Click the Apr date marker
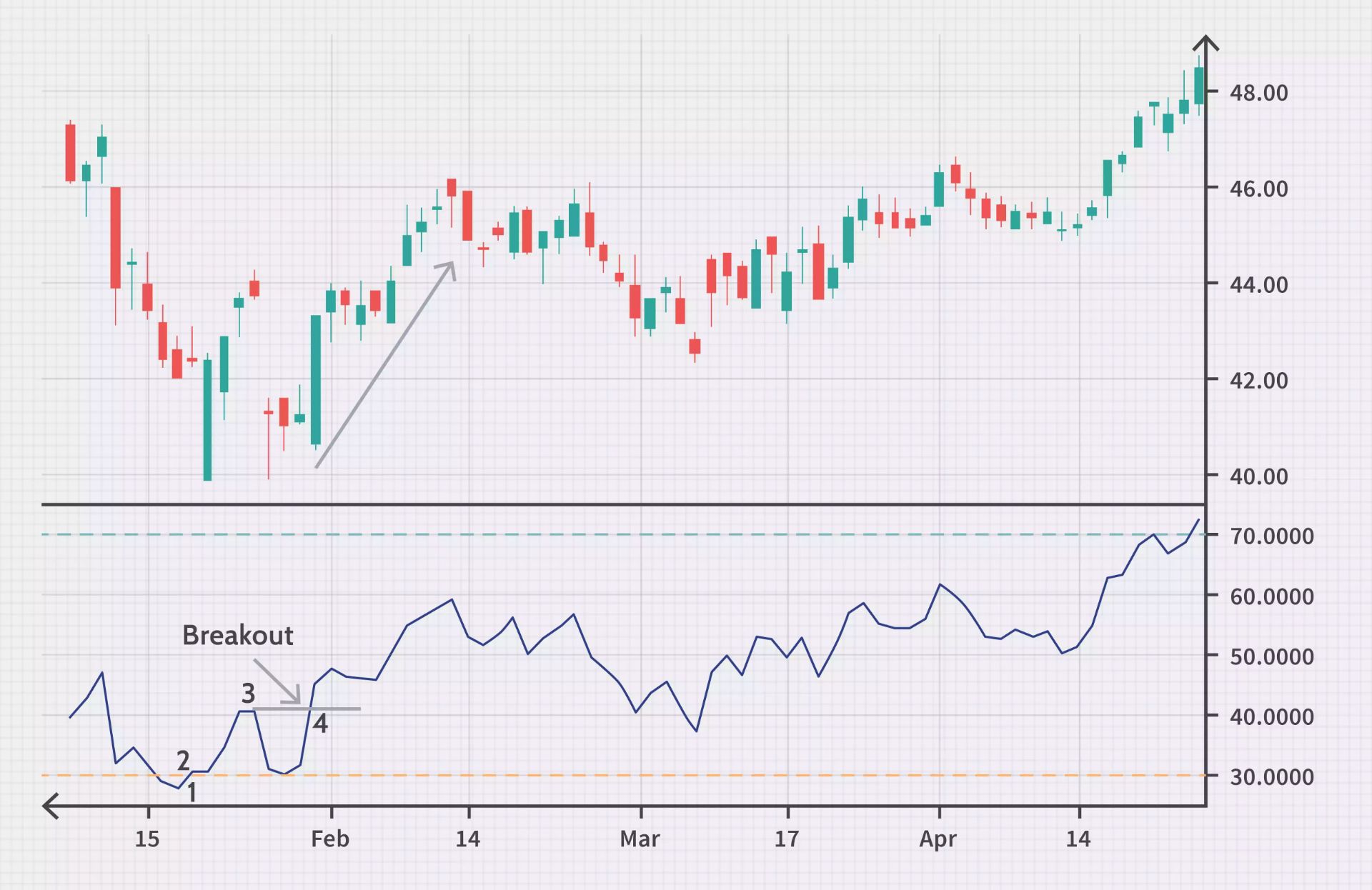The width and height of the screenshot is (1372, 890). (938, 839)
